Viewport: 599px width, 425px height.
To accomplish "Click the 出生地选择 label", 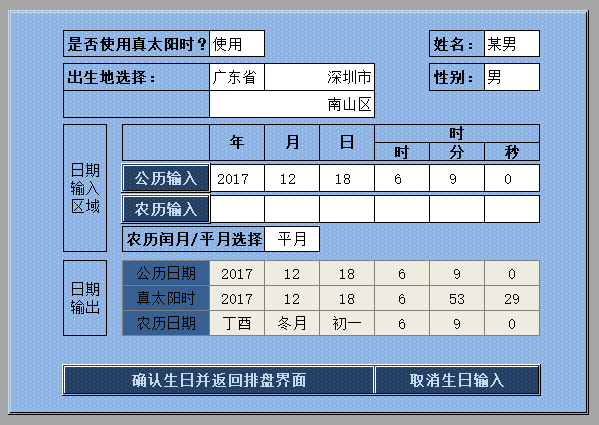I will [x=136, y=78].
